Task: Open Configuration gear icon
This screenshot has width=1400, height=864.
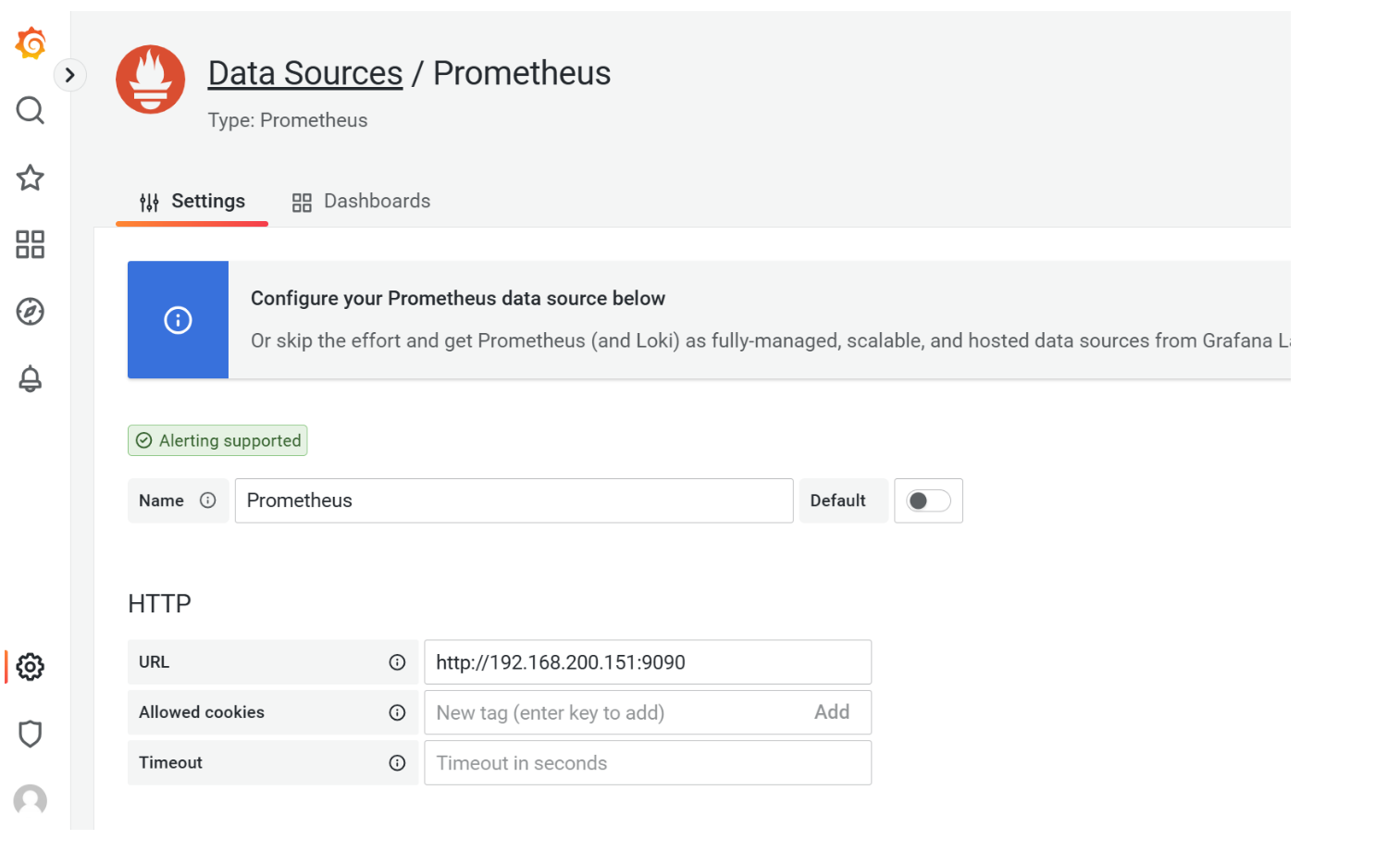Action: click(31, 667)
